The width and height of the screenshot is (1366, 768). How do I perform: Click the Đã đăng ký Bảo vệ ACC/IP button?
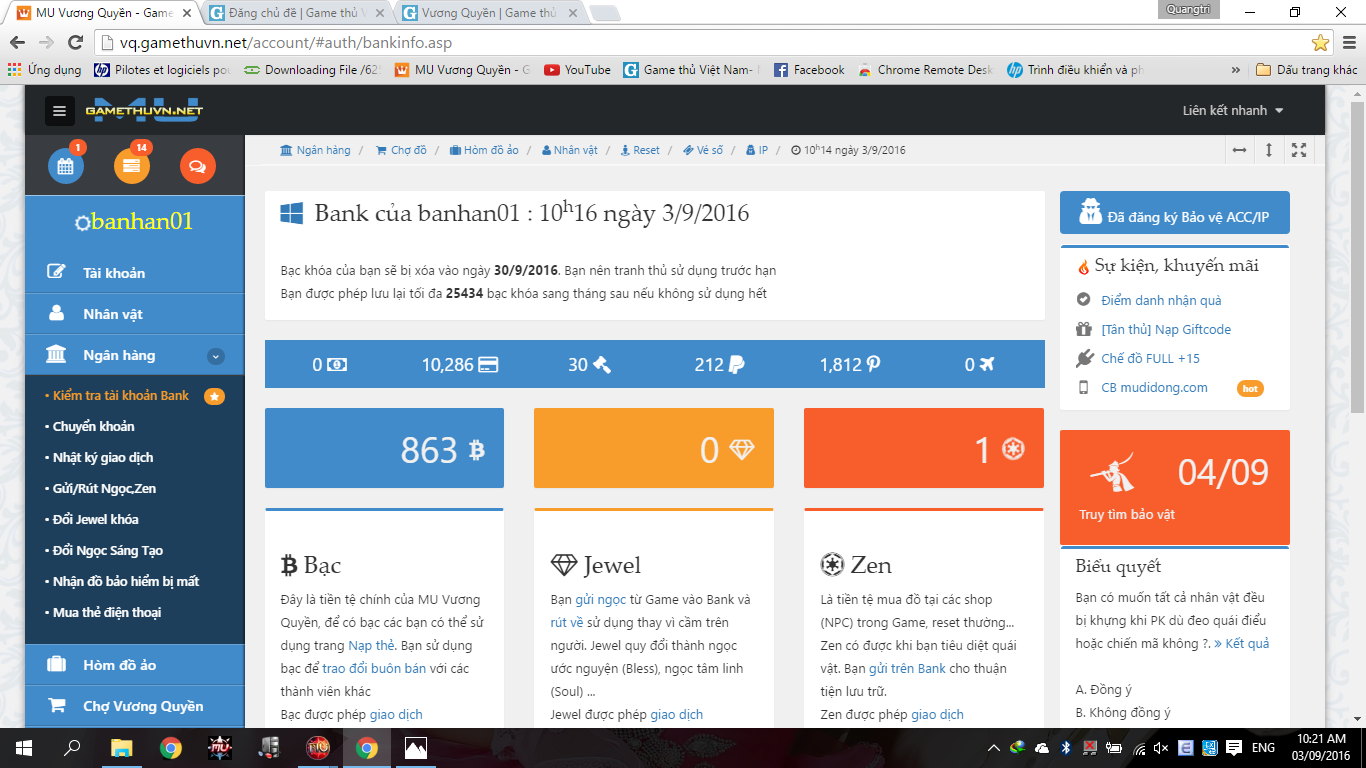coord(1174,213)
